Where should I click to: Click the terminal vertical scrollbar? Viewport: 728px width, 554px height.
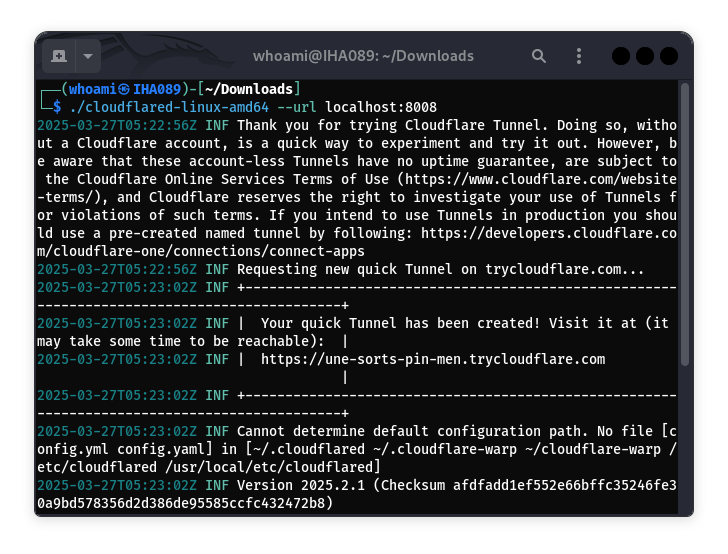pyautogui.click(x=684, y=225)
